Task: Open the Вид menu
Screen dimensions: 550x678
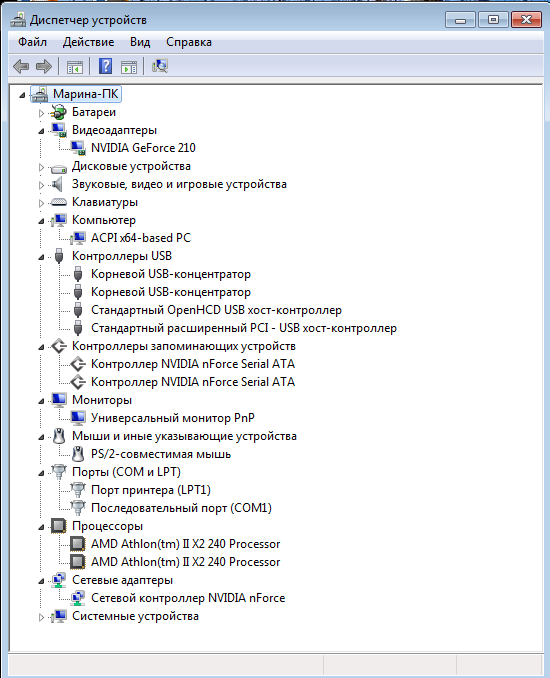Action: tap(140, 42)
